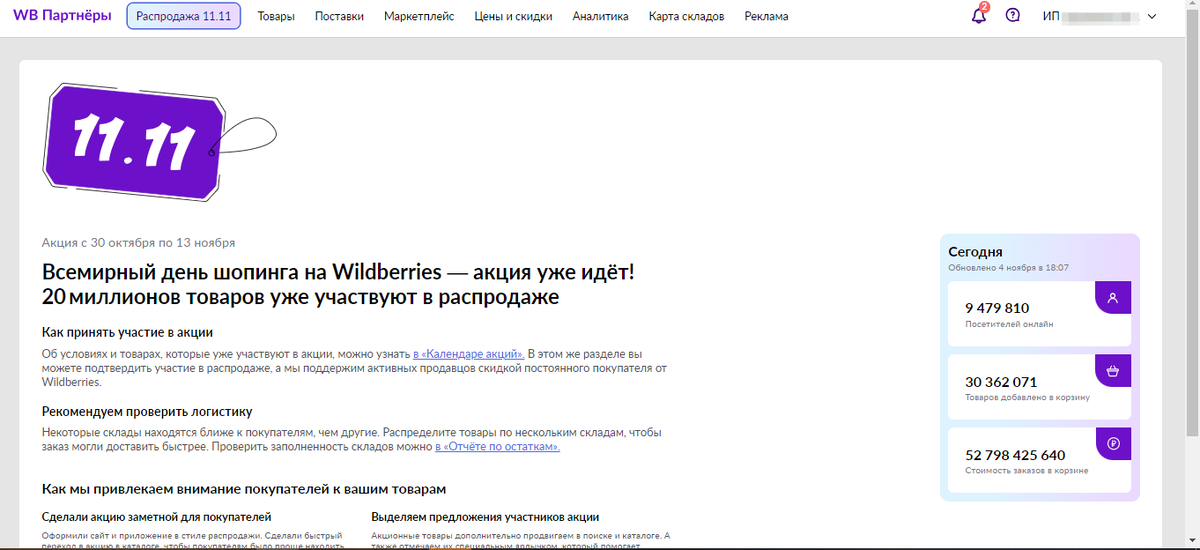Select the 52 798 425 640 order value
The height and width of the screenshot is (550, 1200).
tap(1015, 454)
